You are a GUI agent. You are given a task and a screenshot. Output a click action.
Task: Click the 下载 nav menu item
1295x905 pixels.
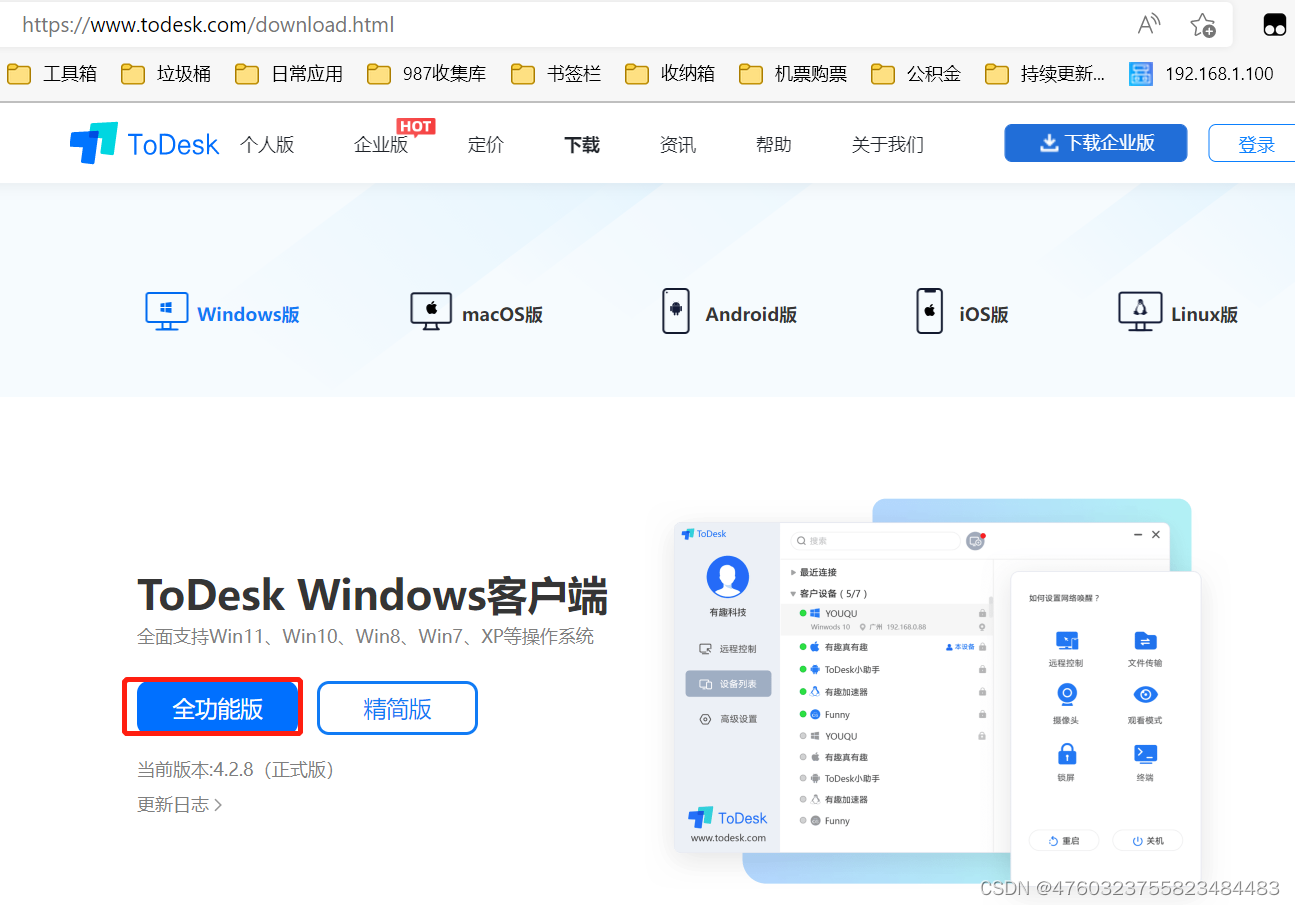click(581, 145)
